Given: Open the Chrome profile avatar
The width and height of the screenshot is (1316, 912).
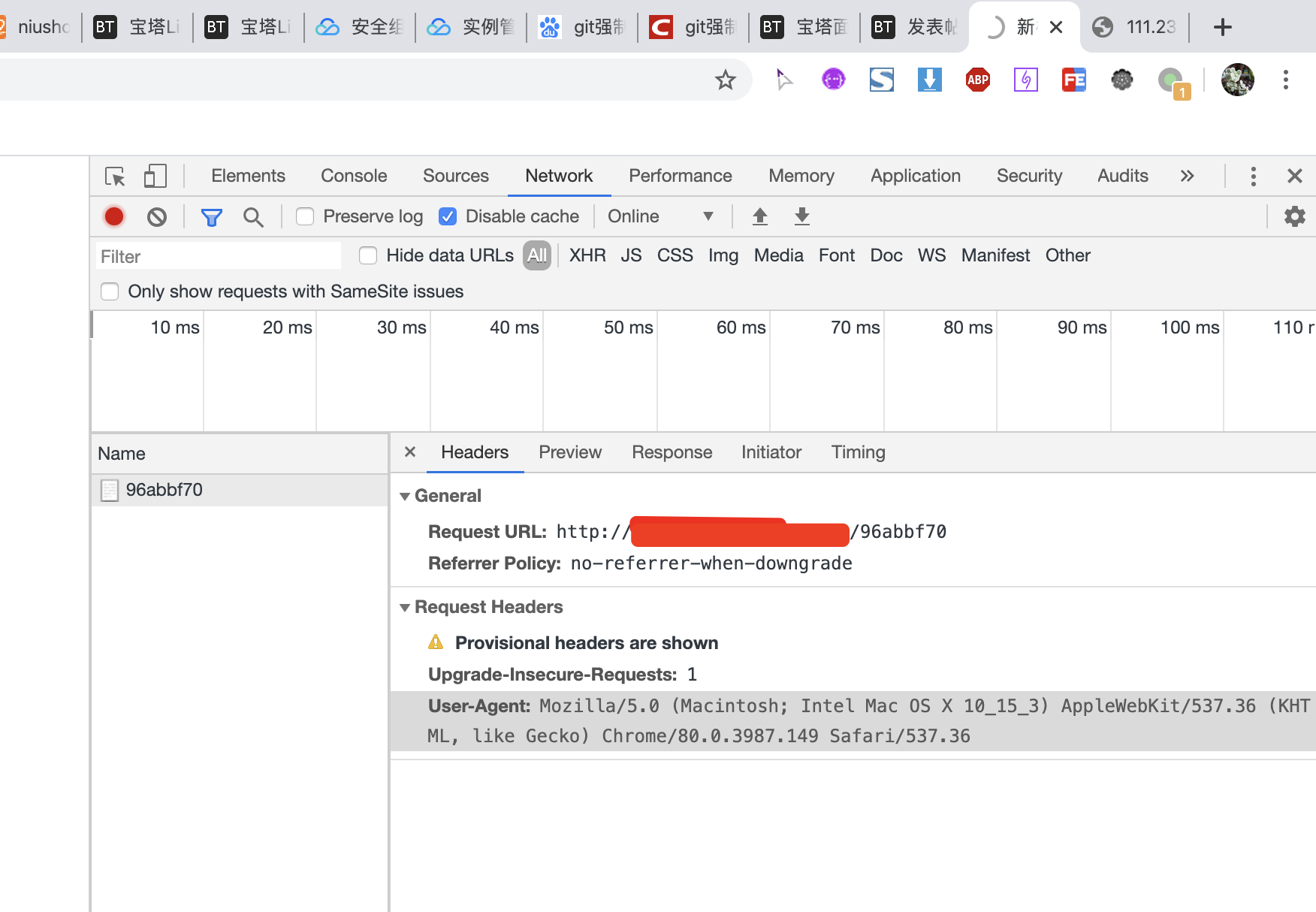Looking at the screenshot, I should 1238,80.
